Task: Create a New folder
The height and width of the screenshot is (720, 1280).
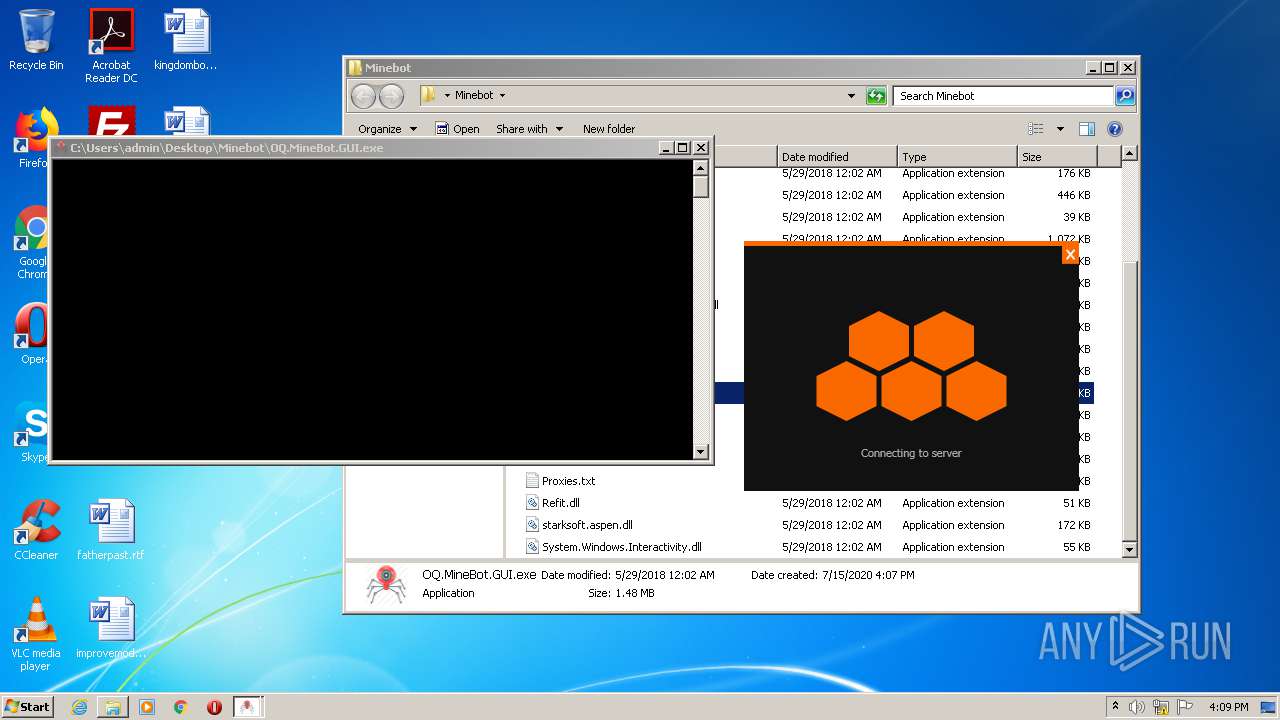Action: click(x=609, y=129)
